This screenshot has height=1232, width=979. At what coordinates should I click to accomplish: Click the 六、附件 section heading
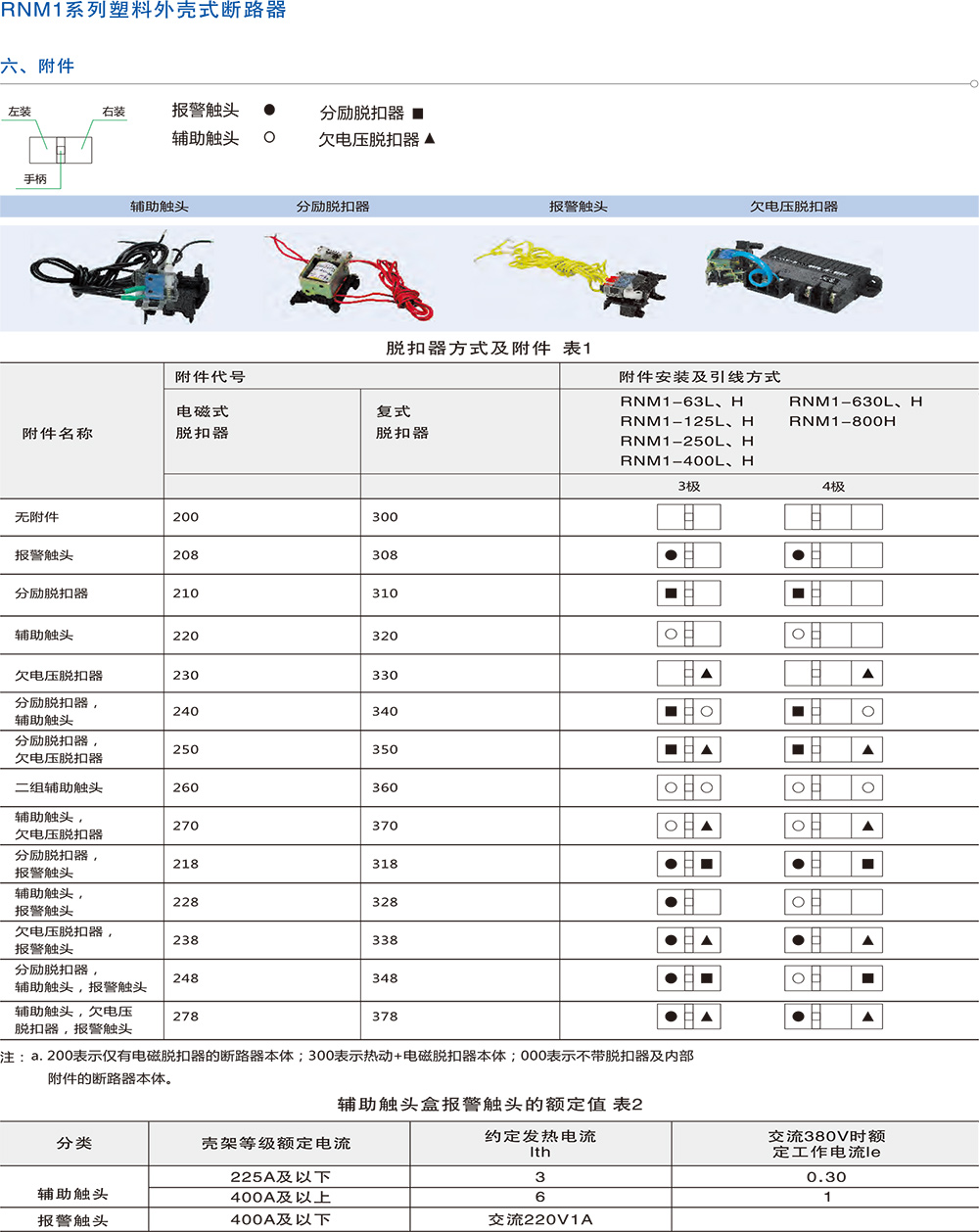coord(37,66)
